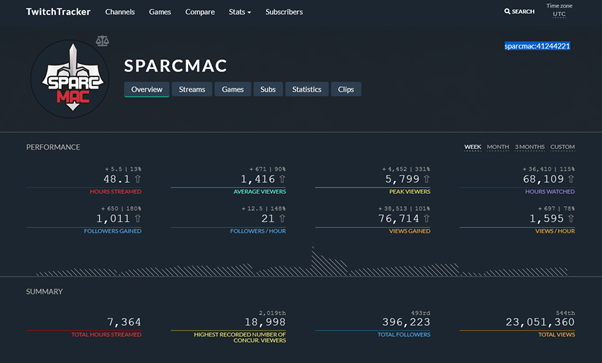Click the 544th rank text
Screen dimensions: 602x363
coord(565,313)
